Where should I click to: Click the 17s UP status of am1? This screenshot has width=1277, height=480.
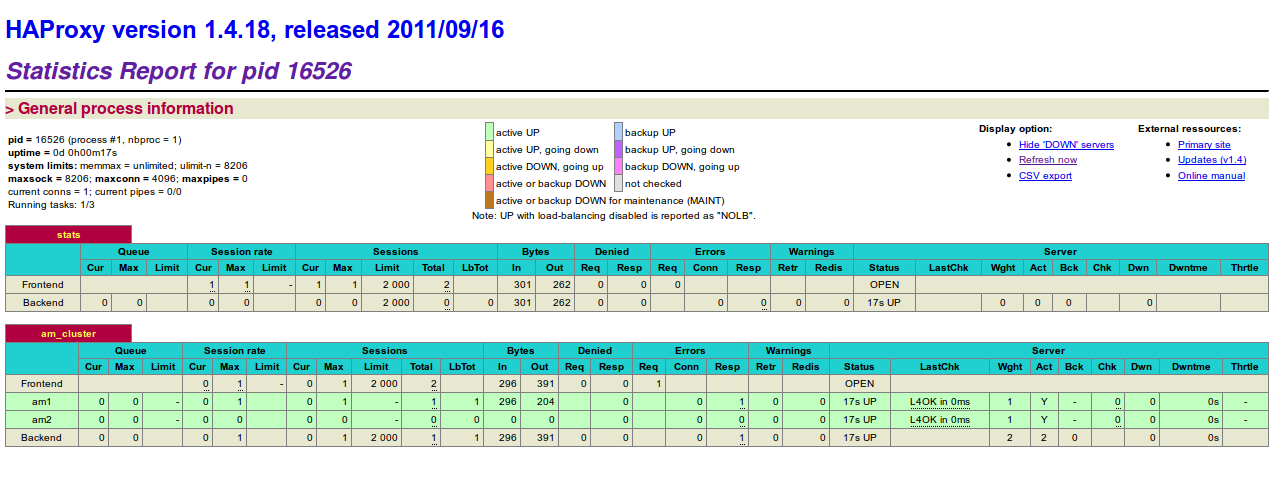(x=859, y=402)
